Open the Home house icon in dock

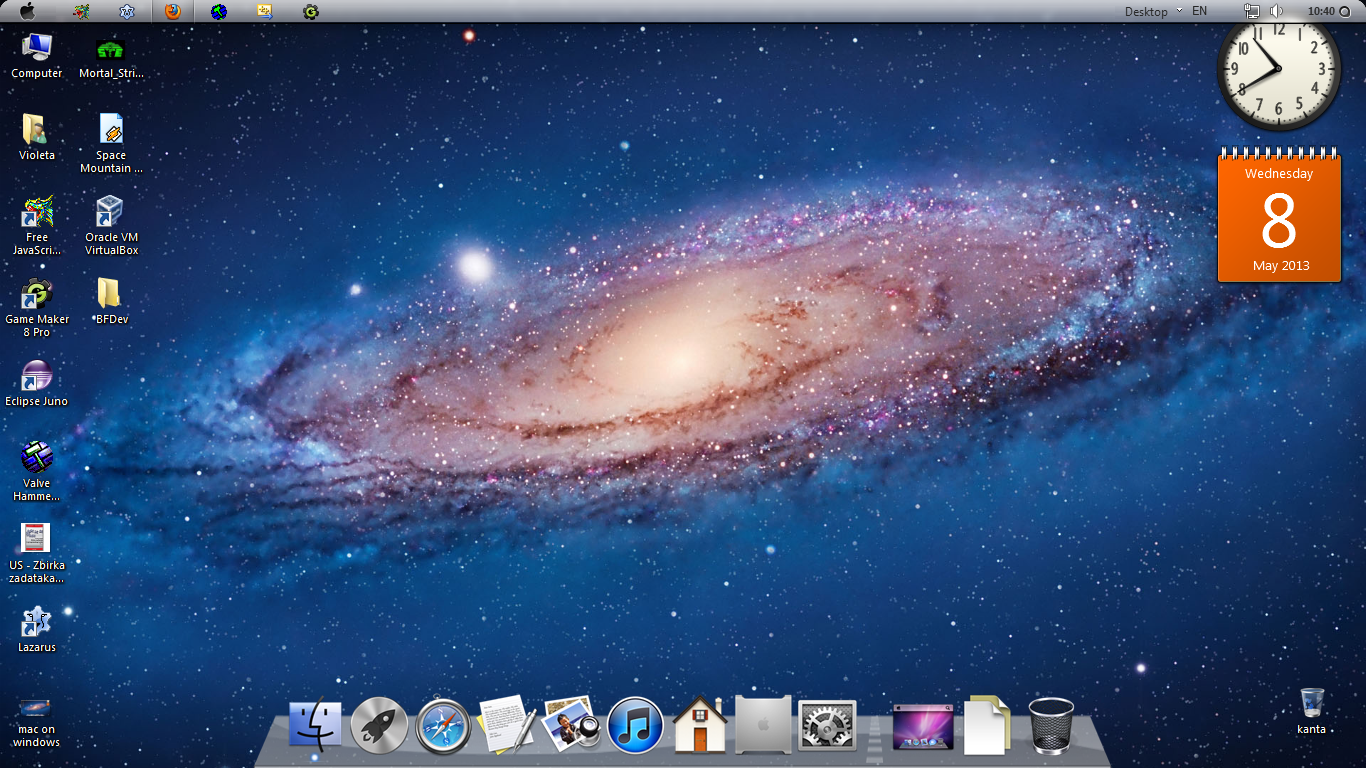point(699,725)
